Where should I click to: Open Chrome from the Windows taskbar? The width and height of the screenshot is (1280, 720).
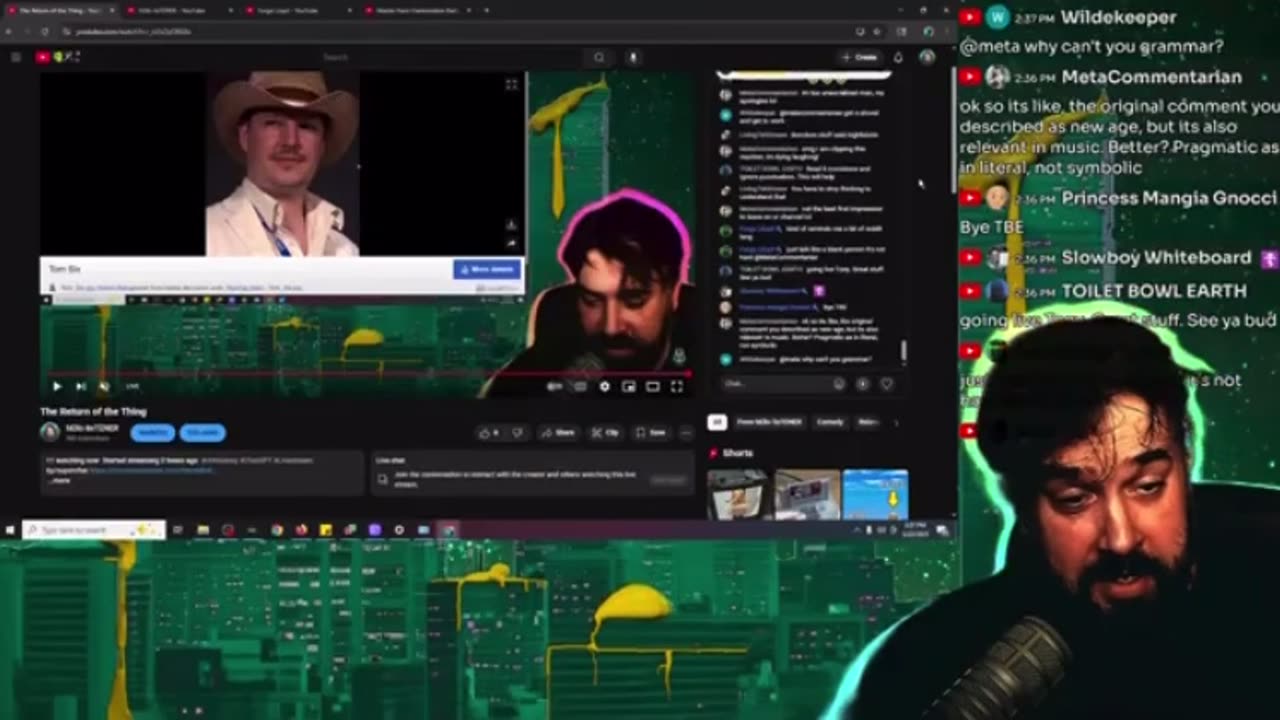tap(277, 530)
